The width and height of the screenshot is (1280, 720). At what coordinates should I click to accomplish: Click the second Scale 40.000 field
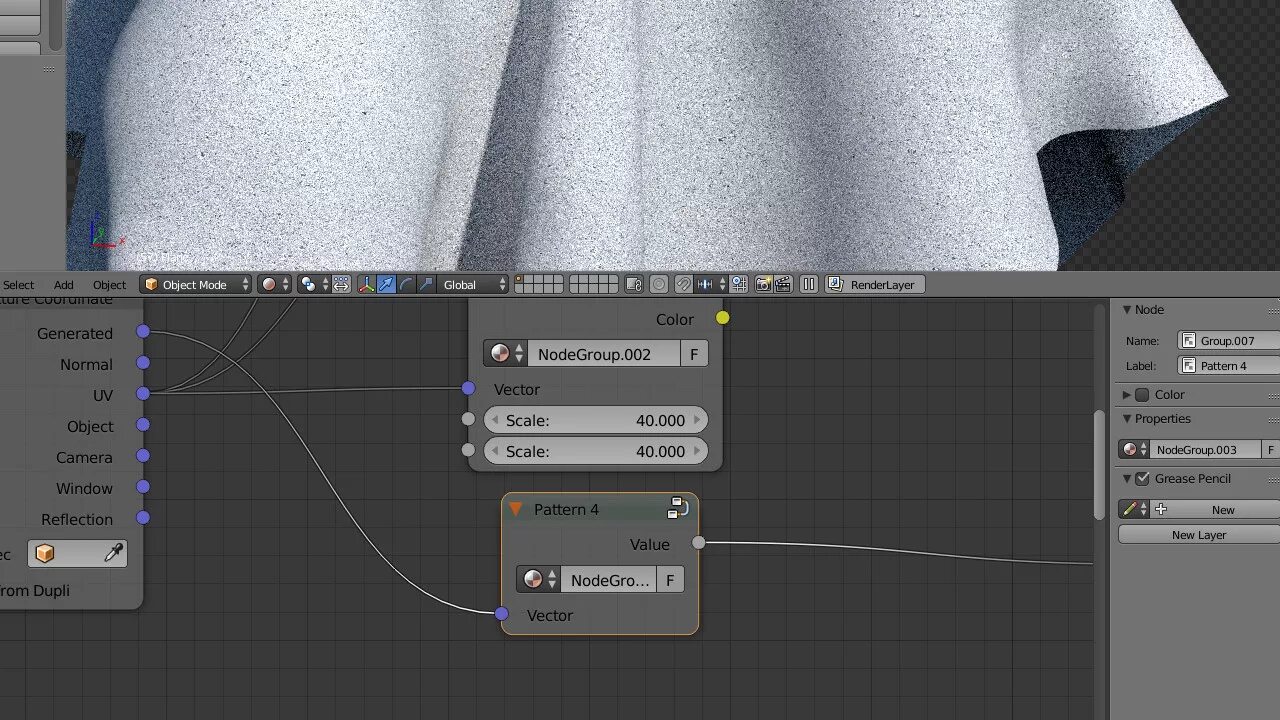pos(596,451)
